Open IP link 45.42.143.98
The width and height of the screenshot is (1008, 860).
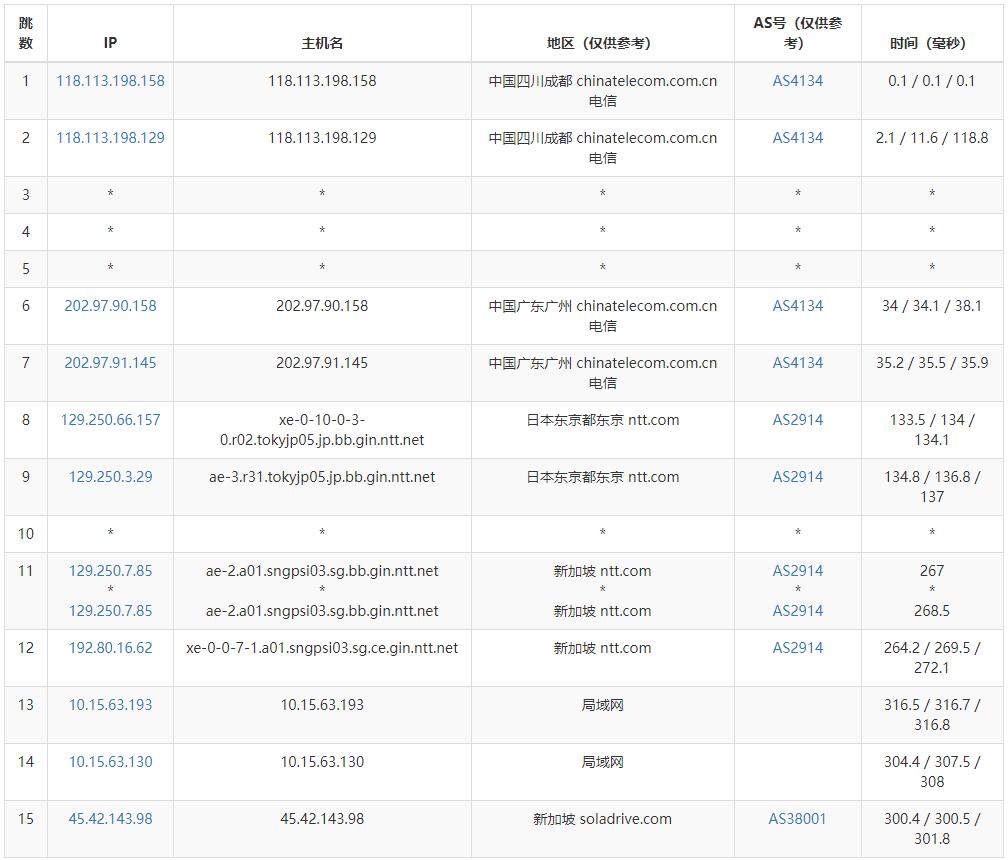click(111, 819)
